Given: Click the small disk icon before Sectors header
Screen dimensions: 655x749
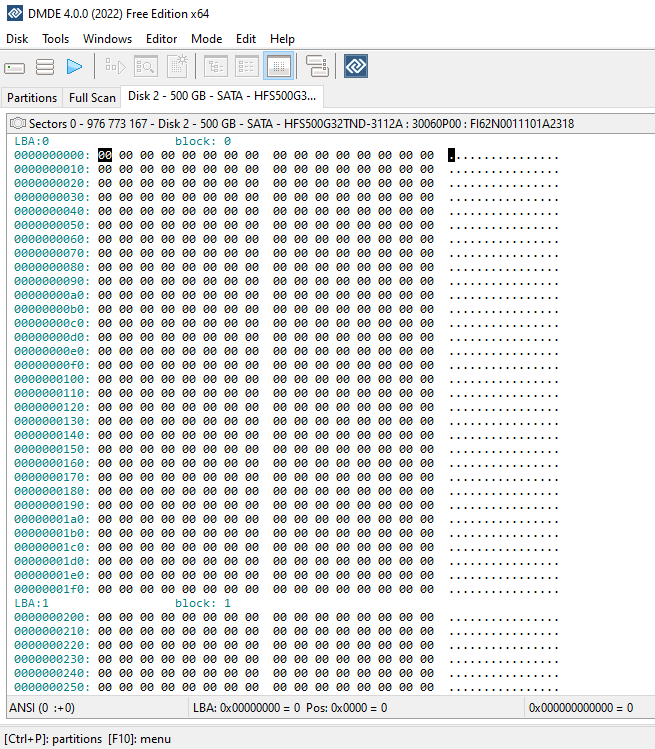Looking at the screenshot, I should tap(18, 123).
